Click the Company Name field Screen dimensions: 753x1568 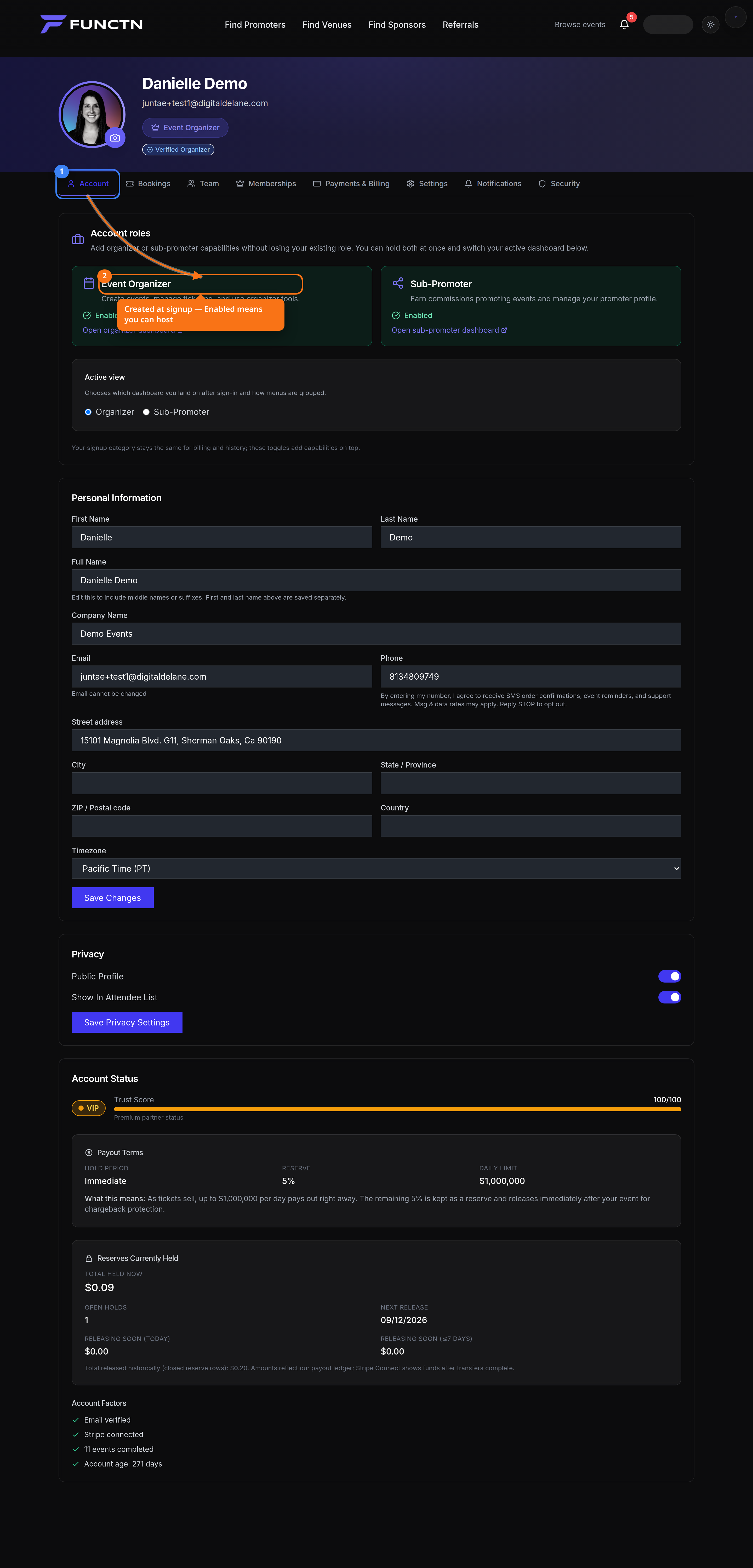point(376,634)
